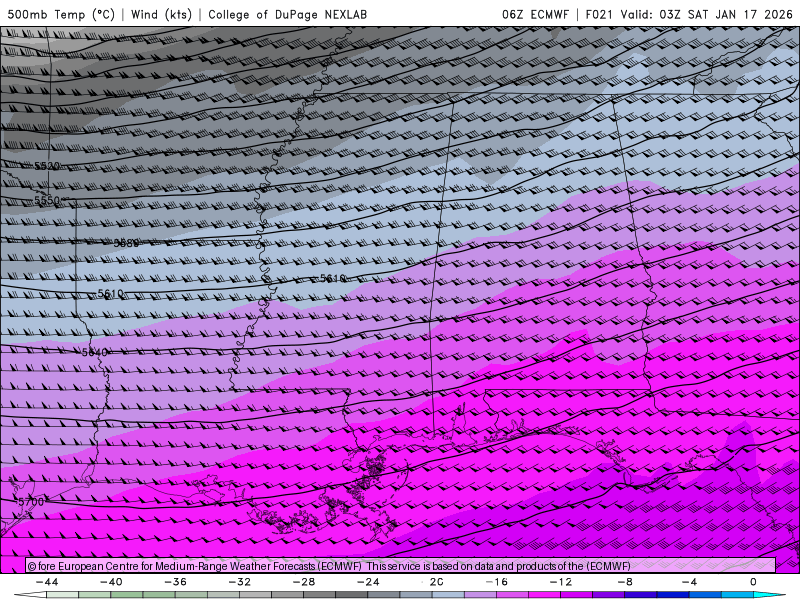Click the -28 colorbar scale label
The width and height of the screenshot is (800, 600).
click(304, 582)
